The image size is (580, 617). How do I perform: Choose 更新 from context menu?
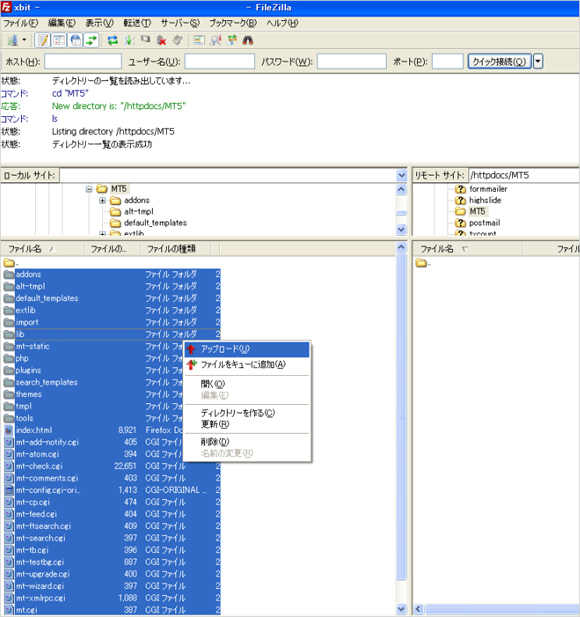247,424
